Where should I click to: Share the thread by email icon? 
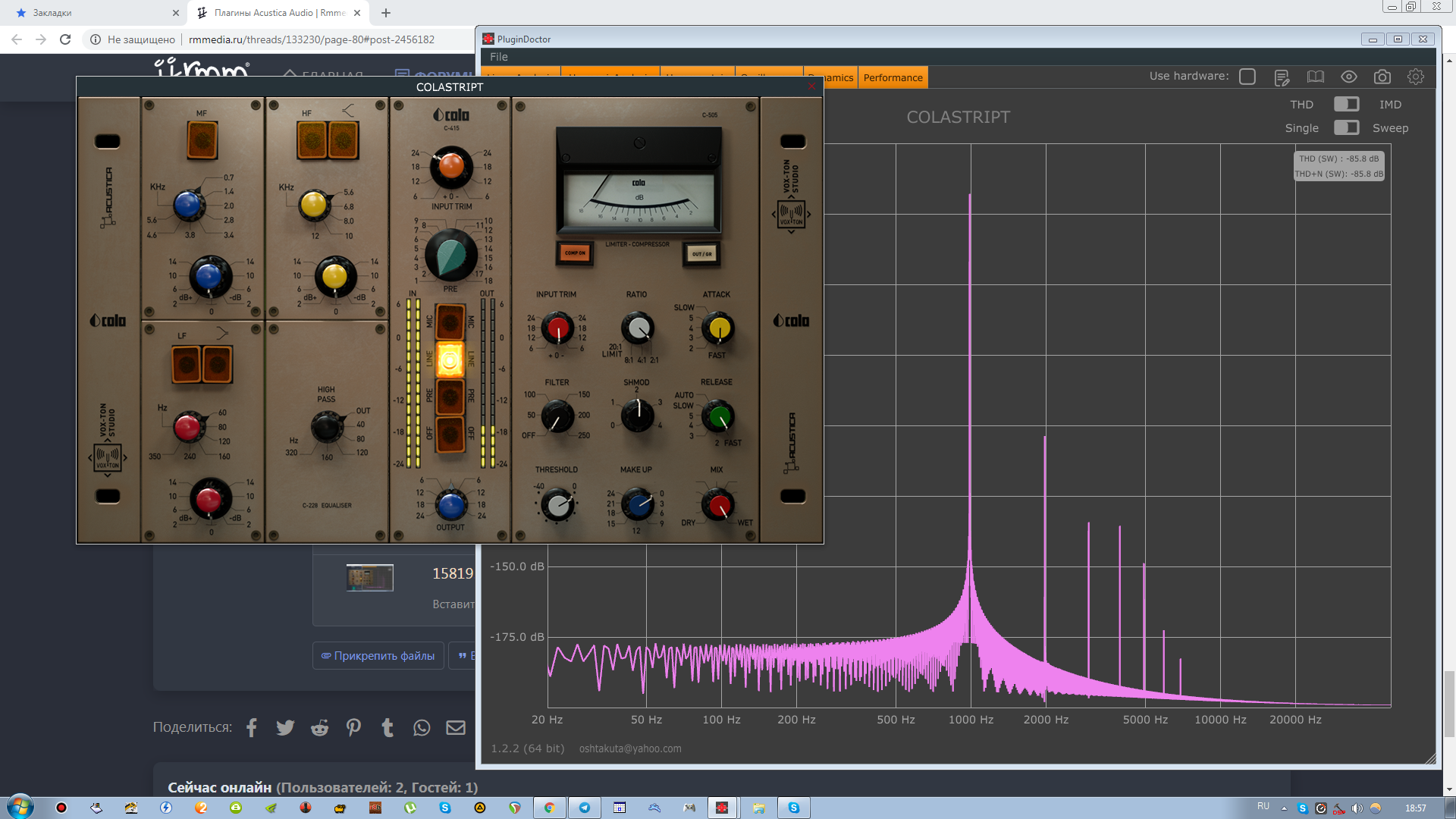tap(456, 728)
